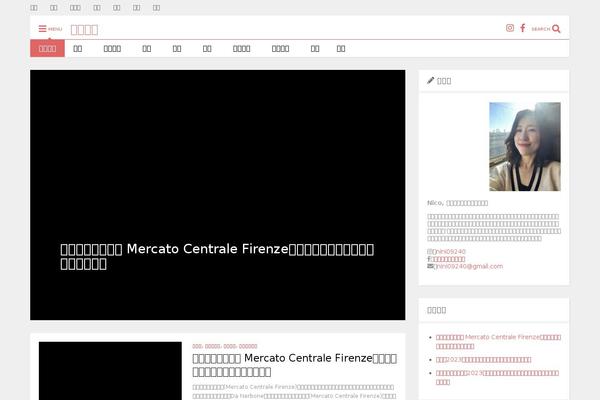Screen dimensions: 600x400
Task: Click the author profile photo
Action: pos(525,147)
